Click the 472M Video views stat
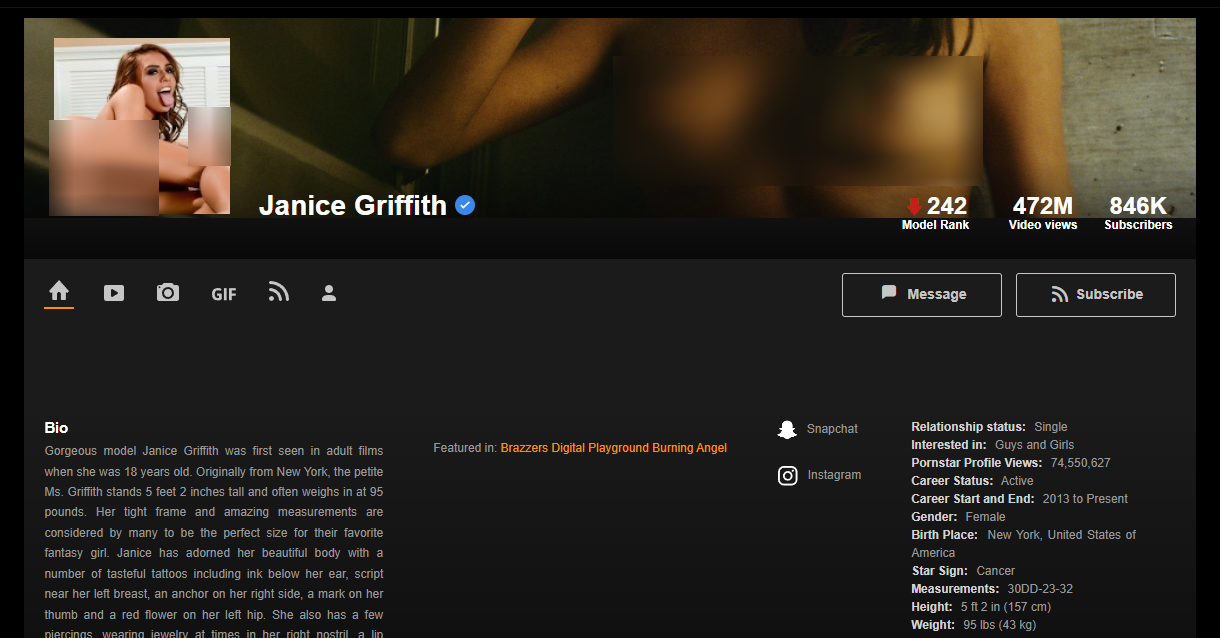 1042,212
